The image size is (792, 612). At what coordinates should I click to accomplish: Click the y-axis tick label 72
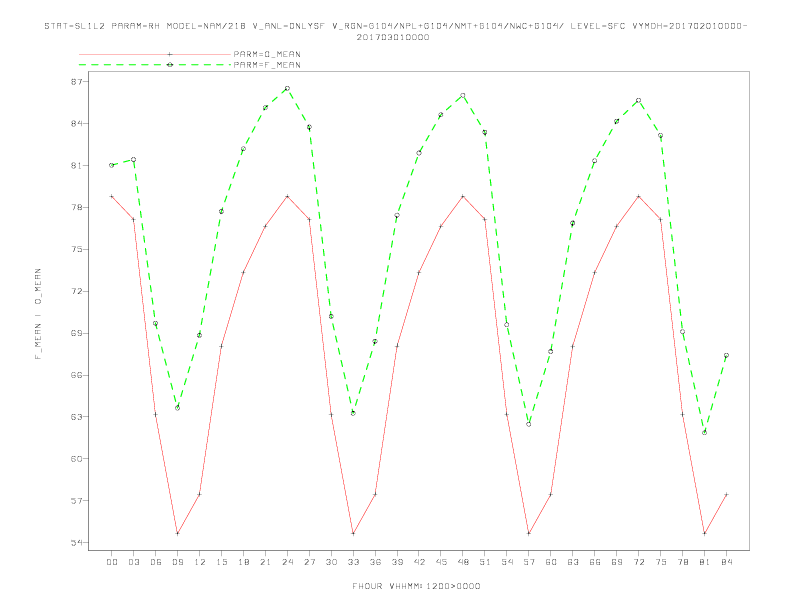point(77,291)
